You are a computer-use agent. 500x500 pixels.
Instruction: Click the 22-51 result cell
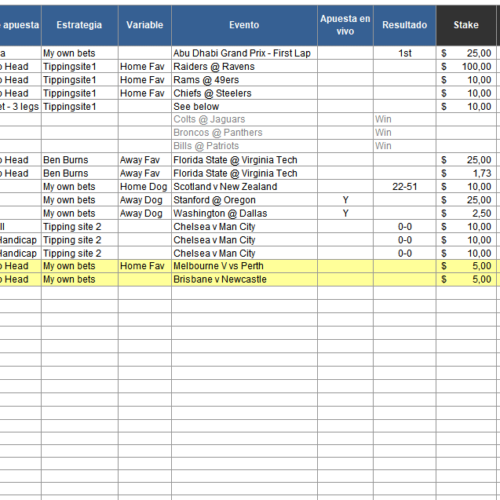click(404, 186)
